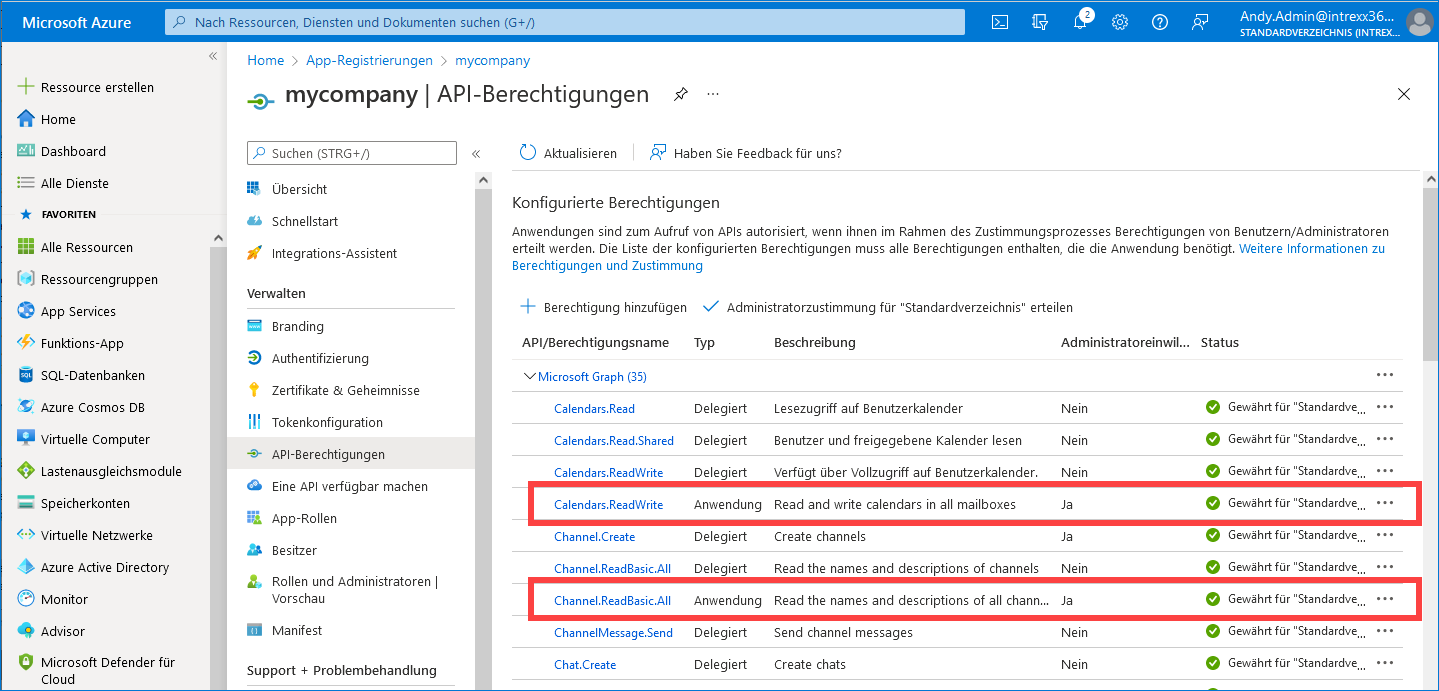Image resolution: width=1439 pixels, height=691 pixels.
Task: Open Microsoft Defender für Cloud icon
Action: (x=26, y=663)
